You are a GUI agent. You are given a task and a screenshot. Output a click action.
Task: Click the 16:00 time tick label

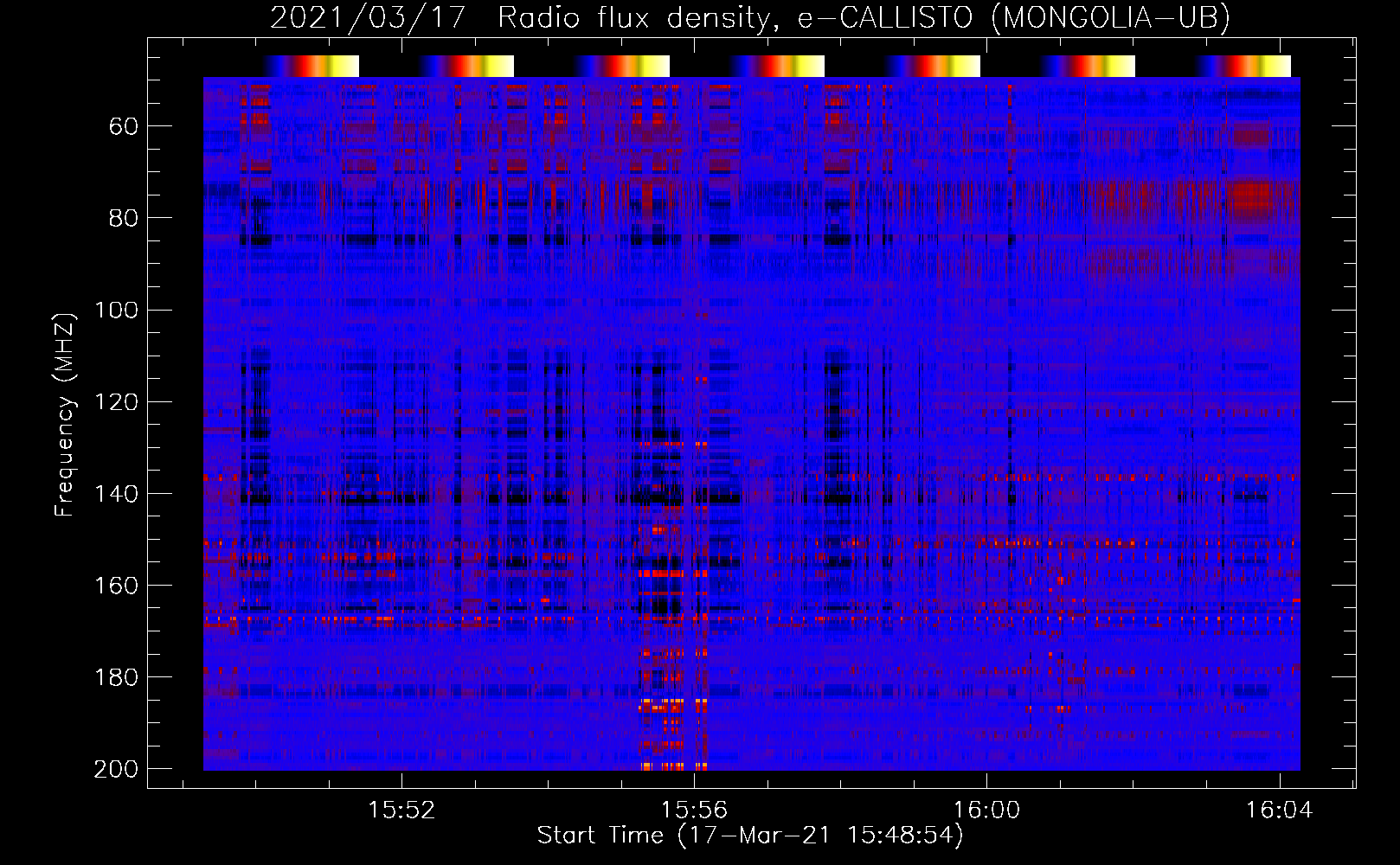point(987,811)
